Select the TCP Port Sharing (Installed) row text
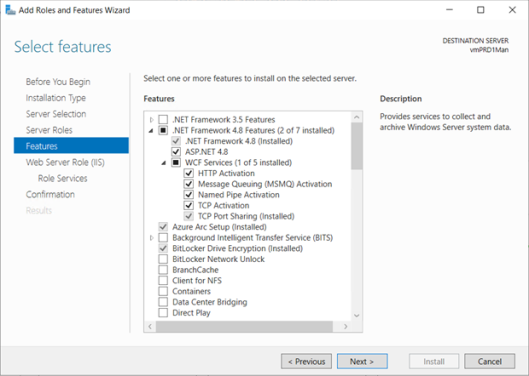This screenshot has height=376, width=529. click(x=246, y=216)
